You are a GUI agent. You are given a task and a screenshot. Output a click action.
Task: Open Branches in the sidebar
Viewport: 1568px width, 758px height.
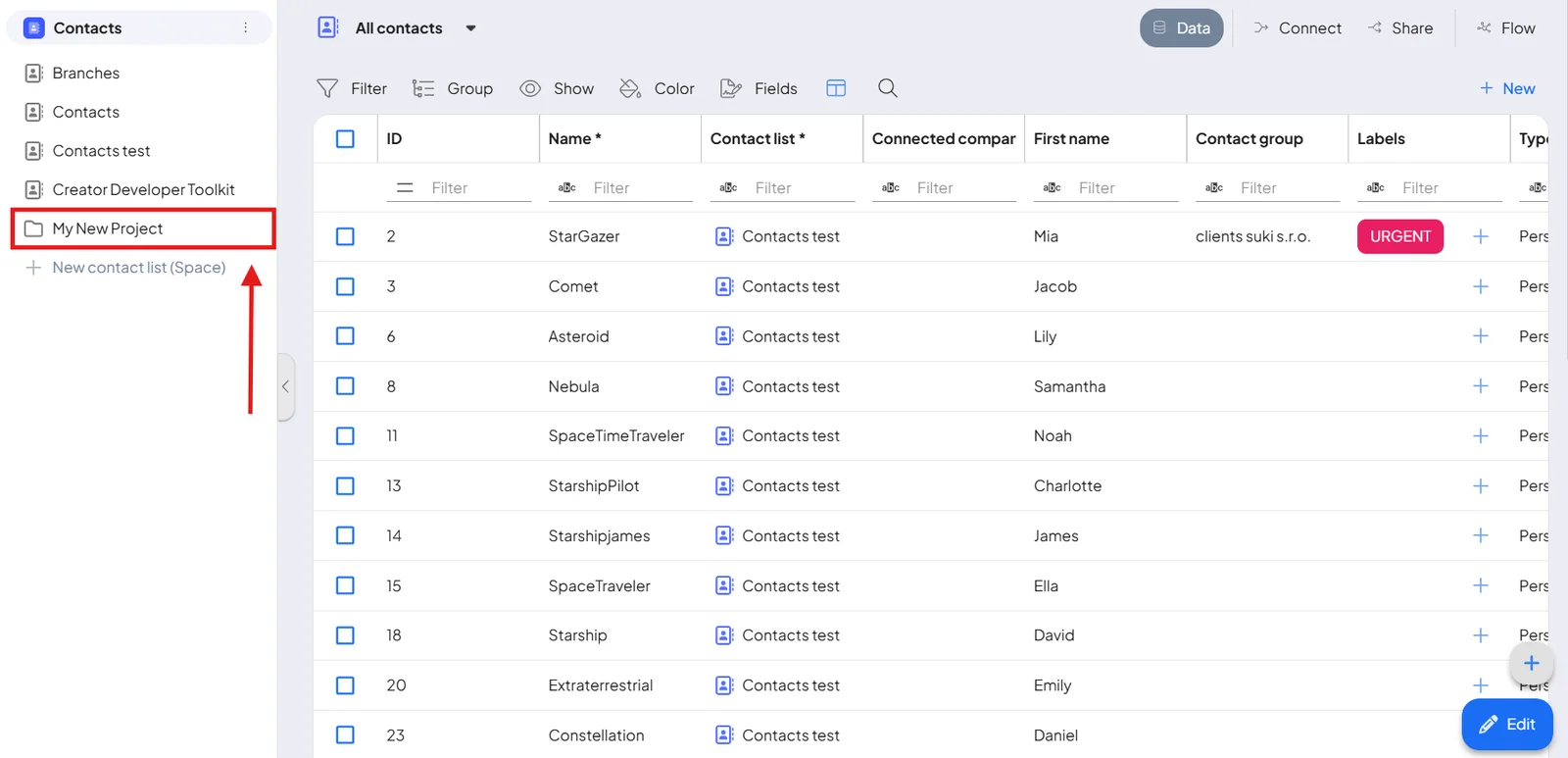point(86,73)
